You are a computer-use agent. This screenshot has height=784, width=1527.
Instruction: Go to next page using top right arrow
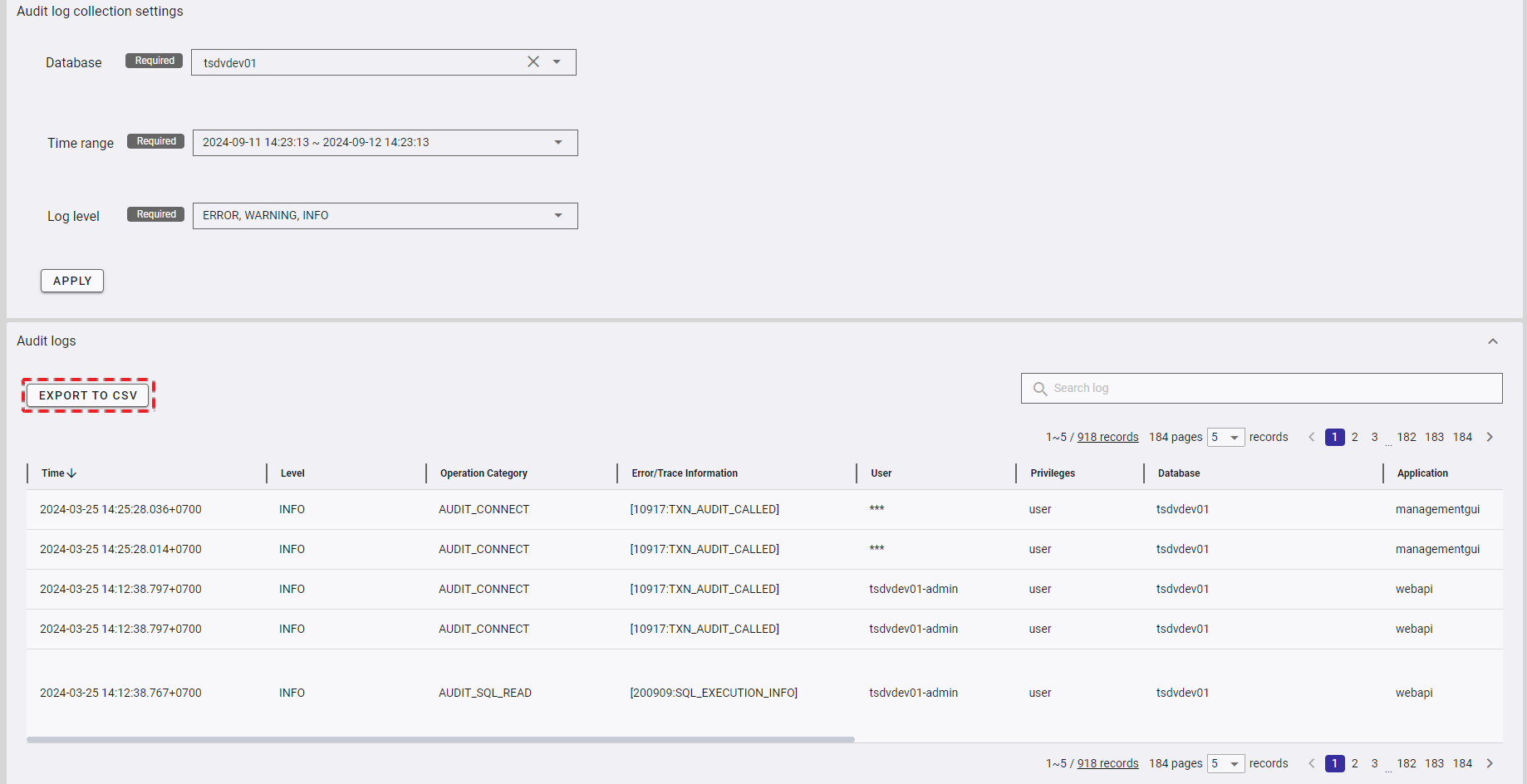pyautogui.click(x=1490, y=437)
